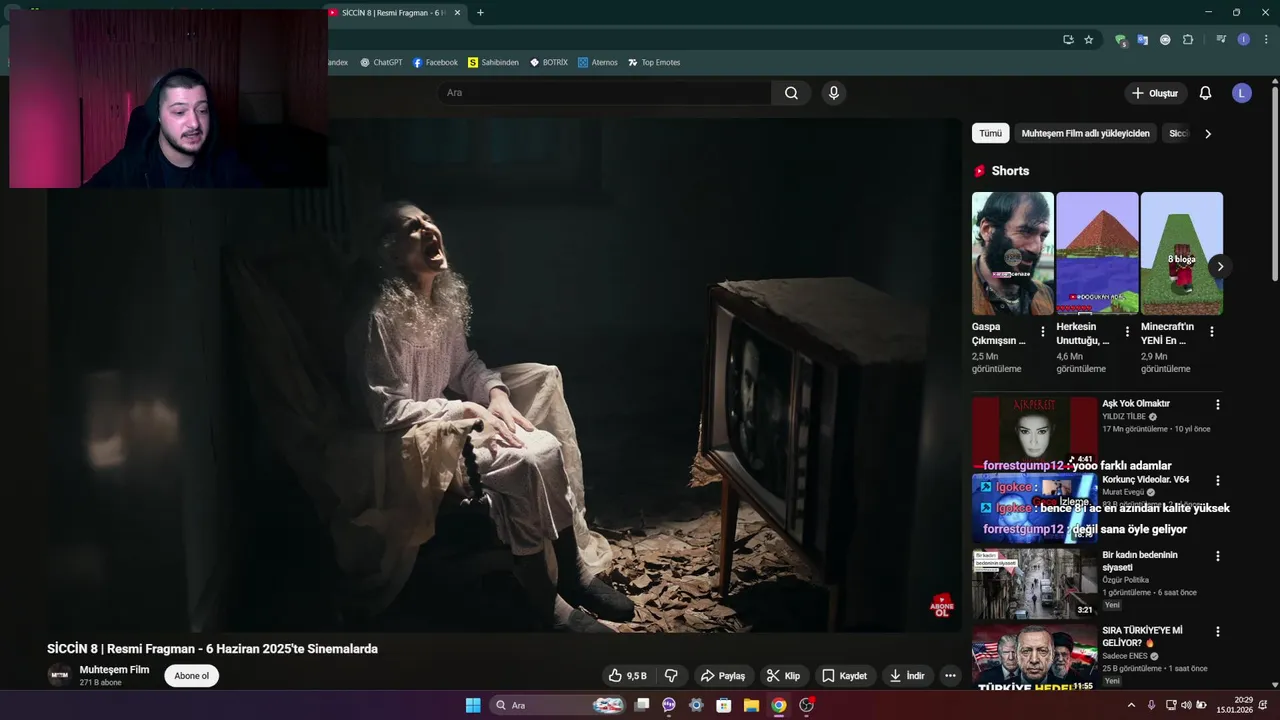The height and width of the screenshot is (720, 1280).
Task: Show hidden system tray icons
Action: pos(1131,705)
